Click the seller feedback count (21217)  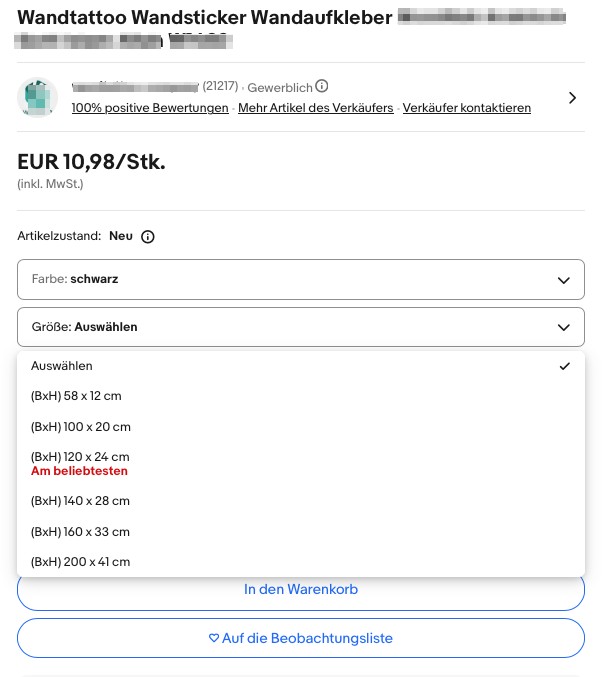(220, 87)
